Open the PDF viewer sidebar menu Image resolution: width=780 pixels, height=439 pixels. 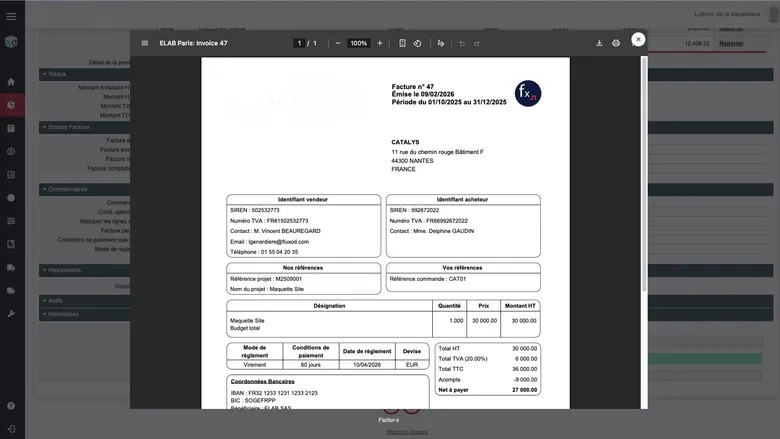(x=145, y=43)
